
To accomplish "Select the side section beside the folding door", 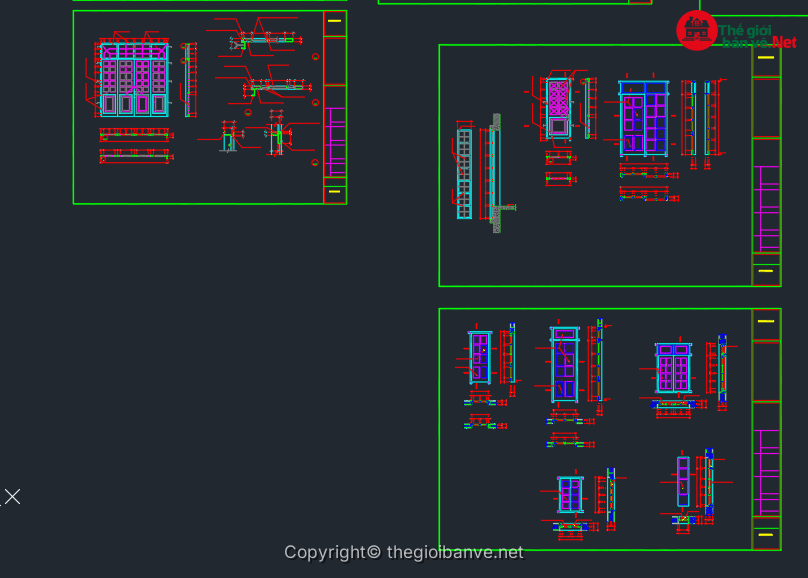I will (186, 79).
